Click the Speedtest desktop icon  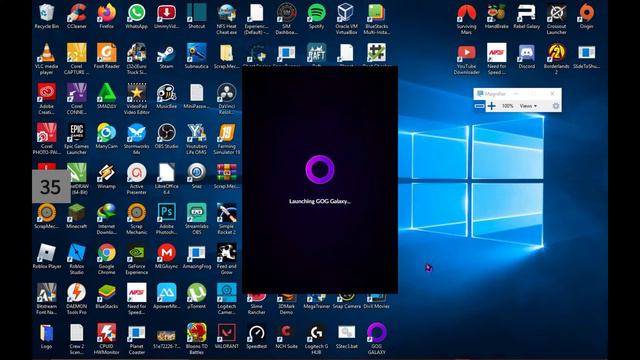click(x=256, y=336)
